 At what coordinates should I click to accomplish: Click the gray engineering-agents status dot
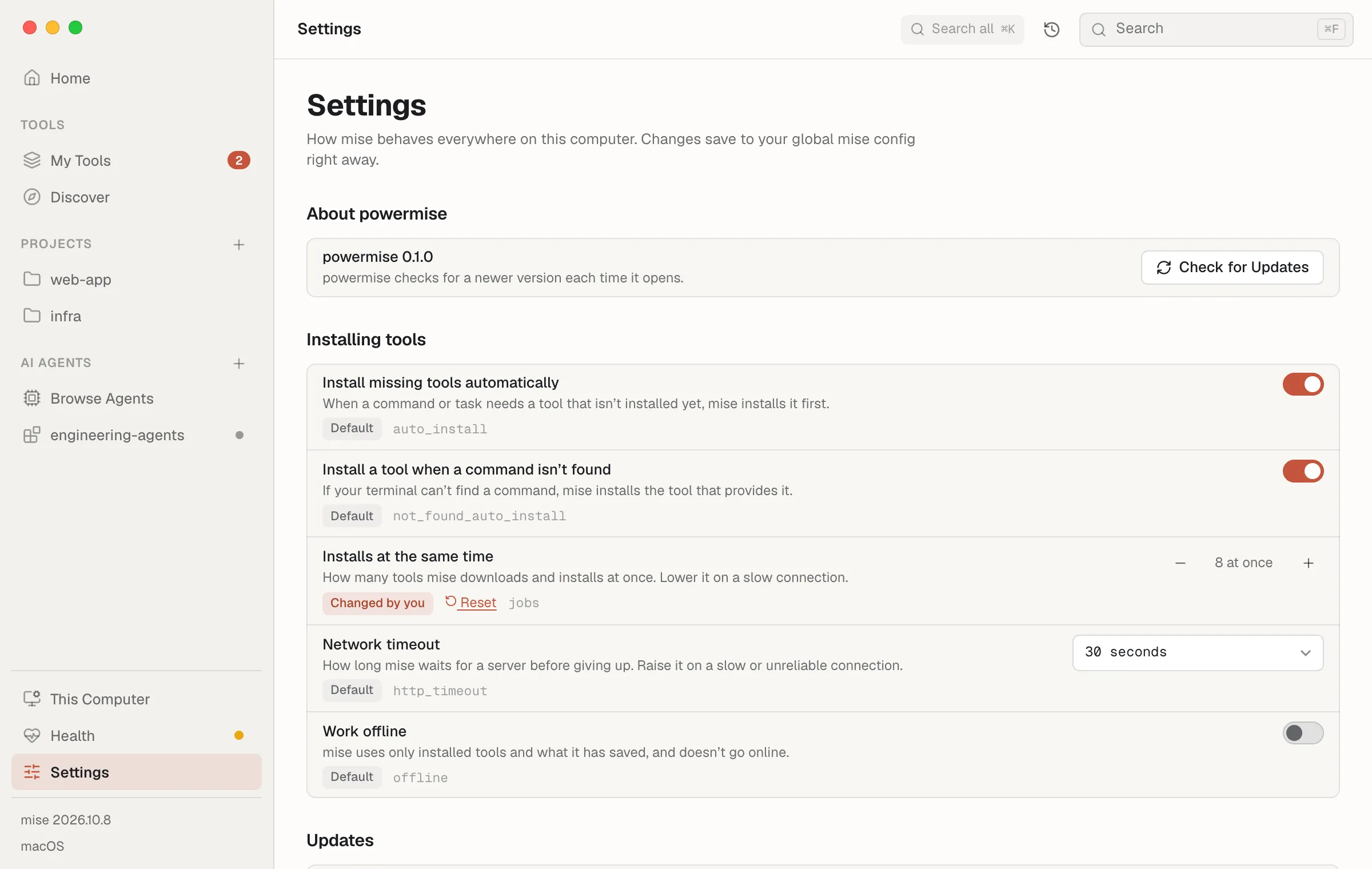pos(240,435)
